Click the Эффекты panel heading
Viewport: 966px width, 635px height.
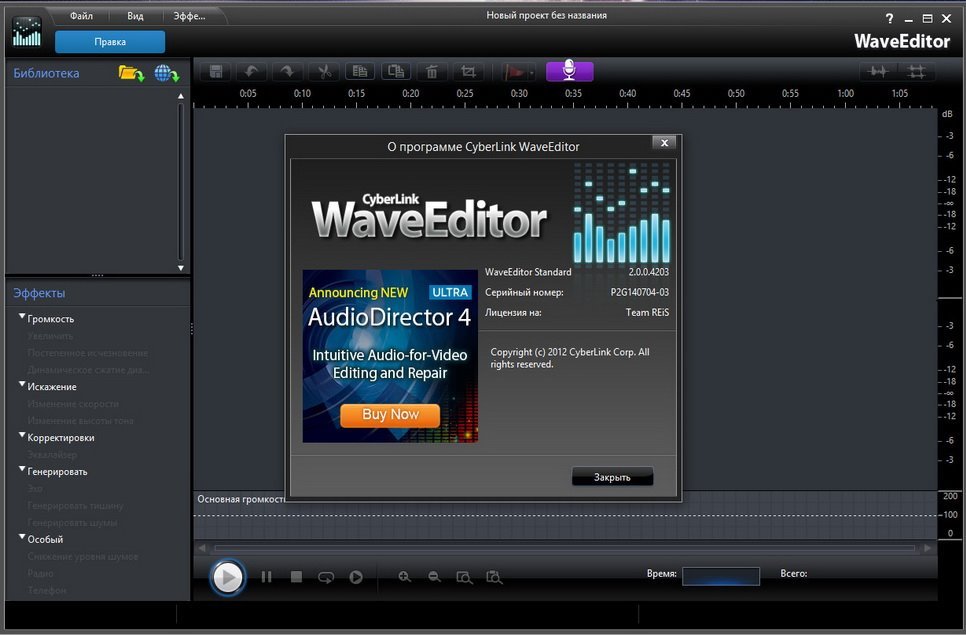tap(39, 293)
